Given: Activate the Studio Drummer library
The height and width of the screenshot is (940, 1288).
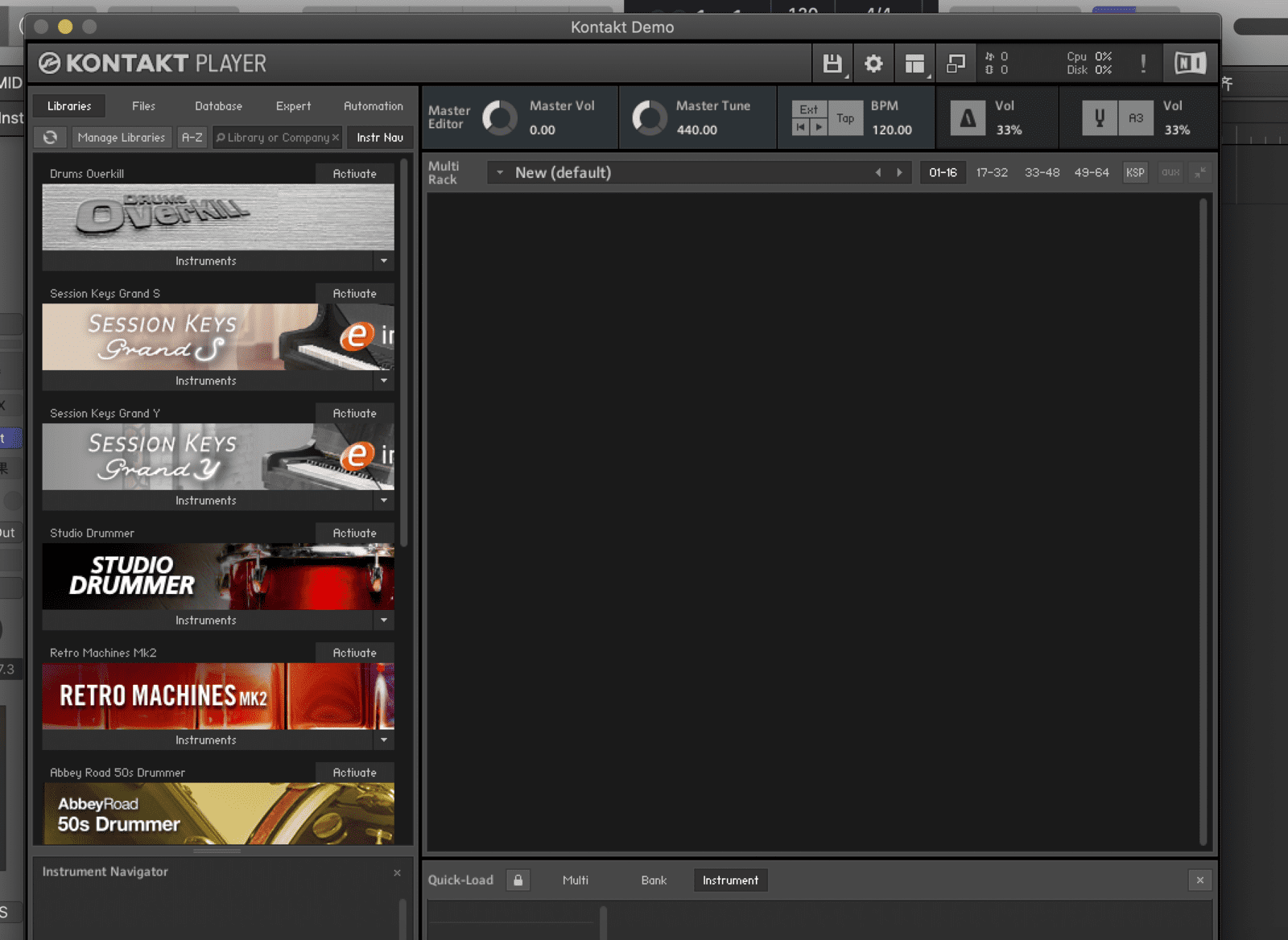Looking at the screenshot, I should tap(354, 534).
